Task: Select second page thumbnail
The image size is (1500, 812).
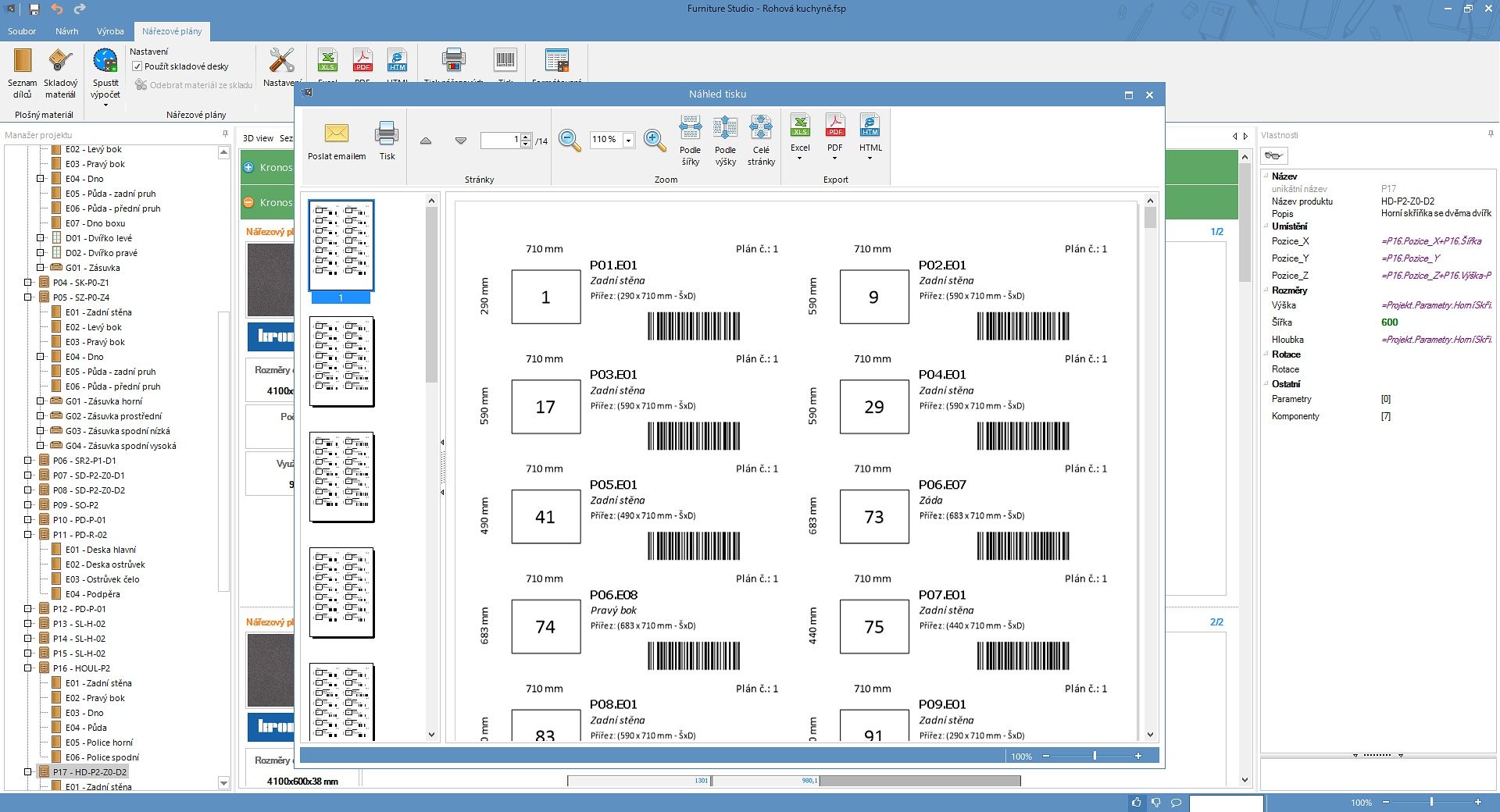Action: (341, 361)
